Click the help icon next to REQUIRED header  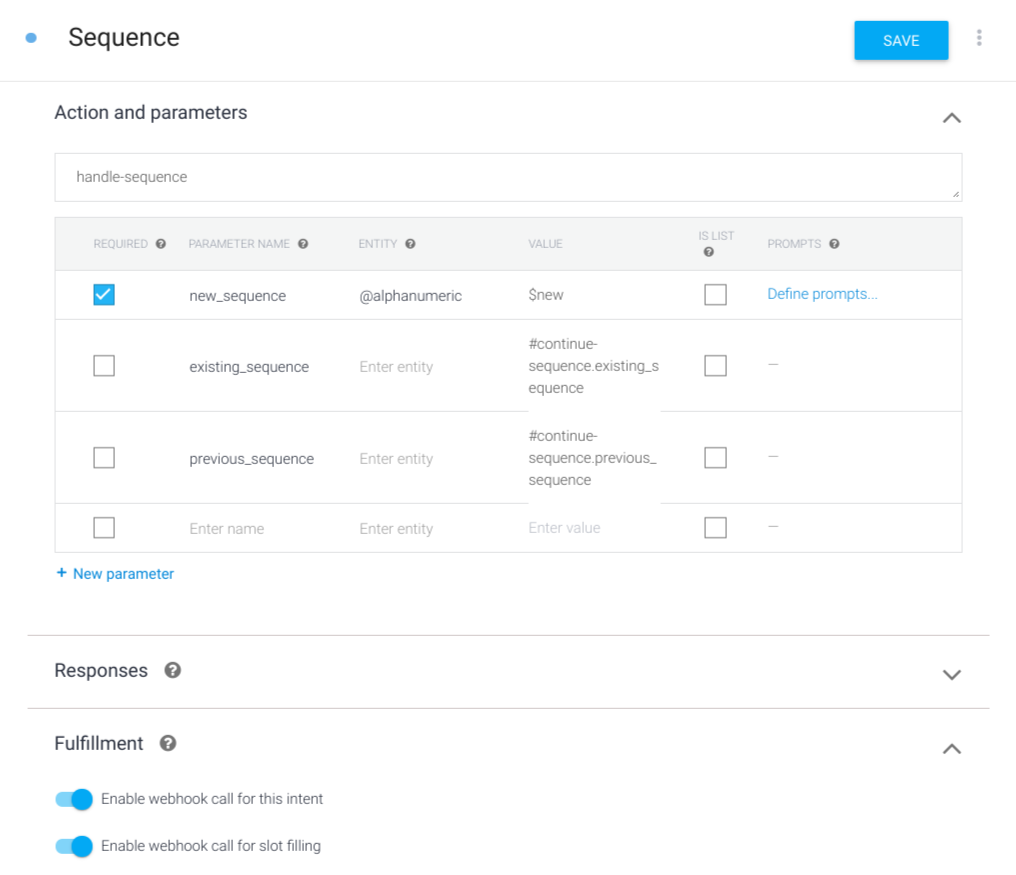(x=161, y=244)
